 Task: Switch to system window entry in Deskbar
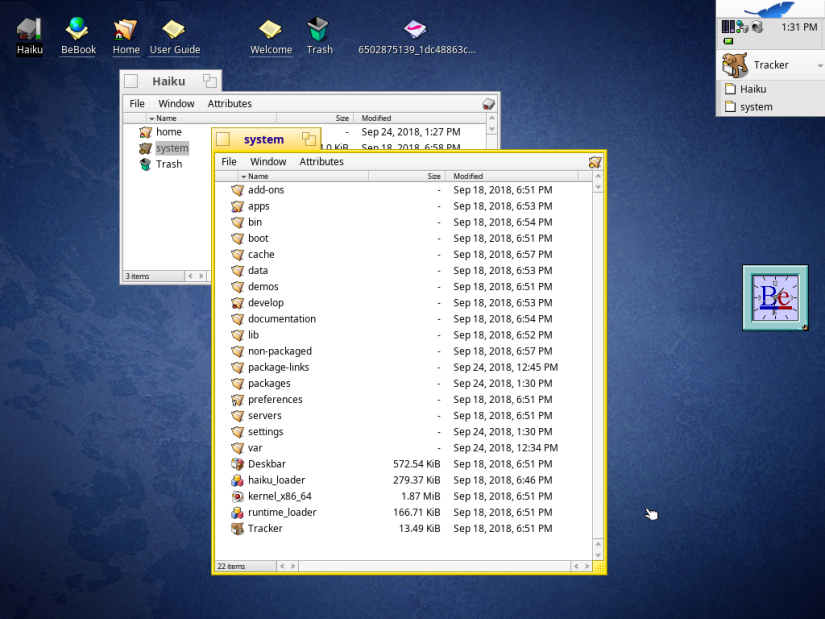pyautogui.click(x=770, y=107)
